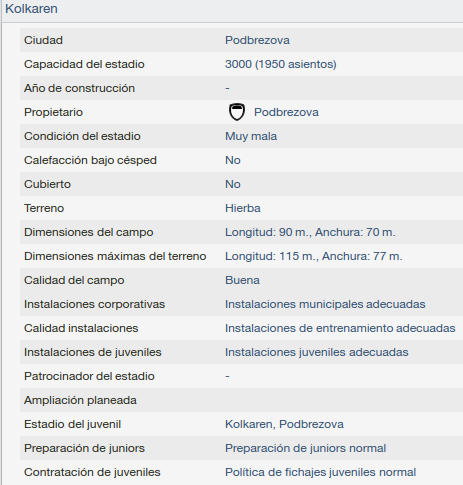Click the Kolkaren stadium title

point(31,9)
